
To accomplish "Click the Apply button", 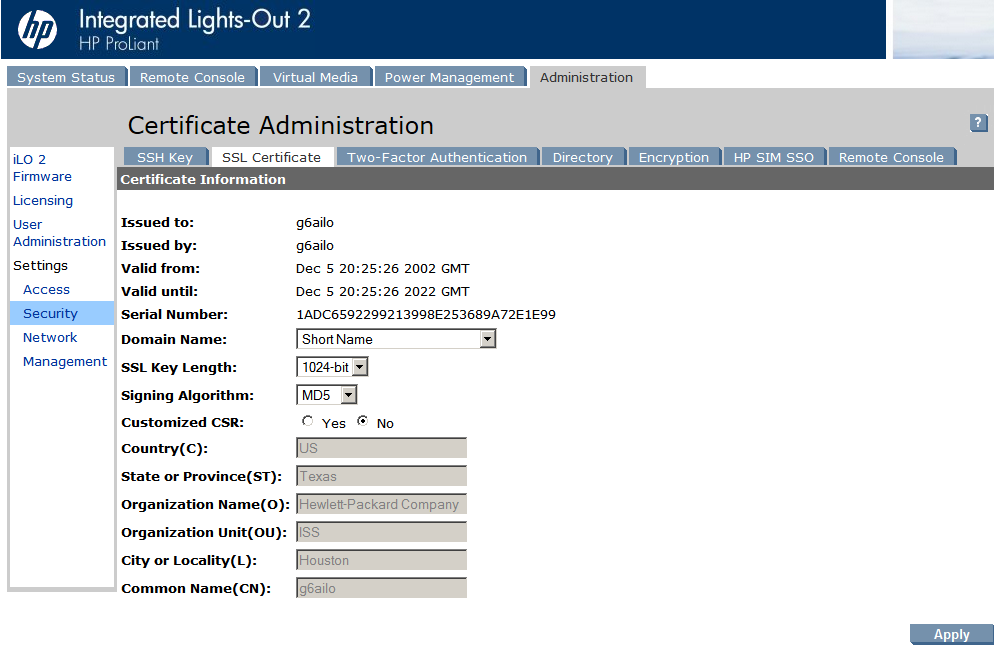I will 952,634.
